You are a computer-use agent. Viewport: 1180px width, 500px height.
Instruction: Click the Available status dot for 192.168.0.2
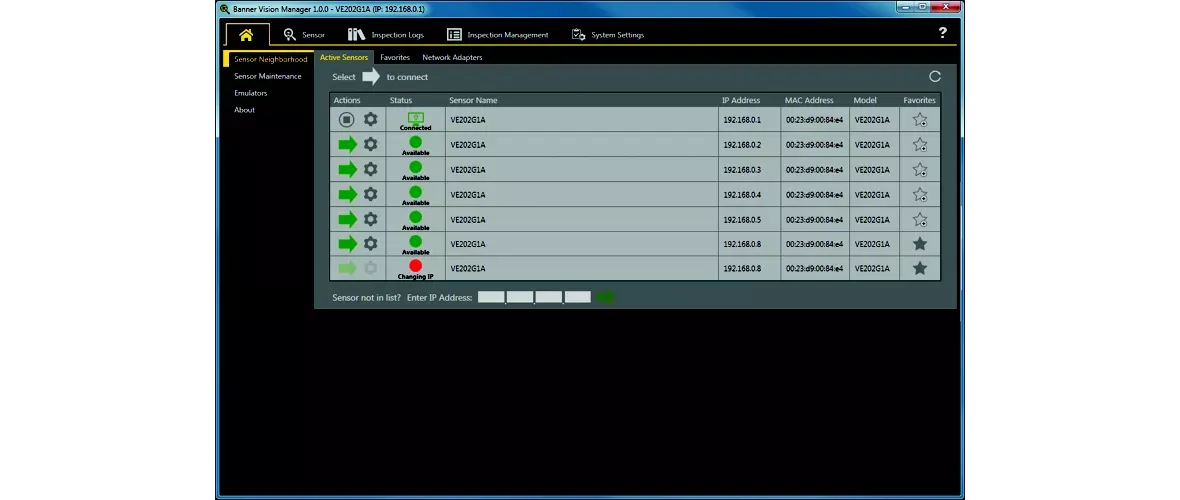click(415, 142)
